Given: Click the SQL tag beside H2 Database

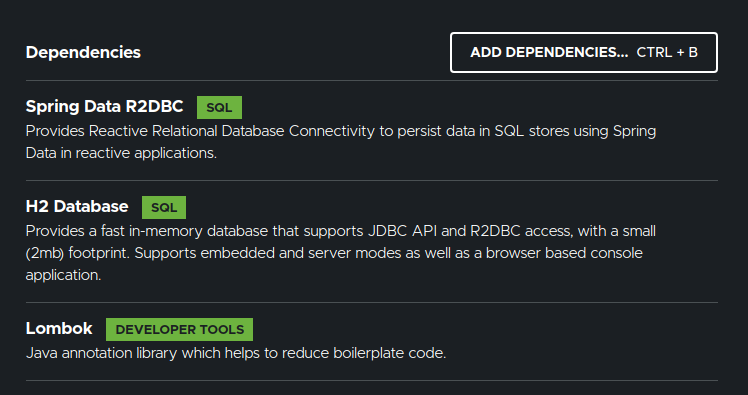Looking at the screenshot, I should pyautogui.click(x=164, y=208).
